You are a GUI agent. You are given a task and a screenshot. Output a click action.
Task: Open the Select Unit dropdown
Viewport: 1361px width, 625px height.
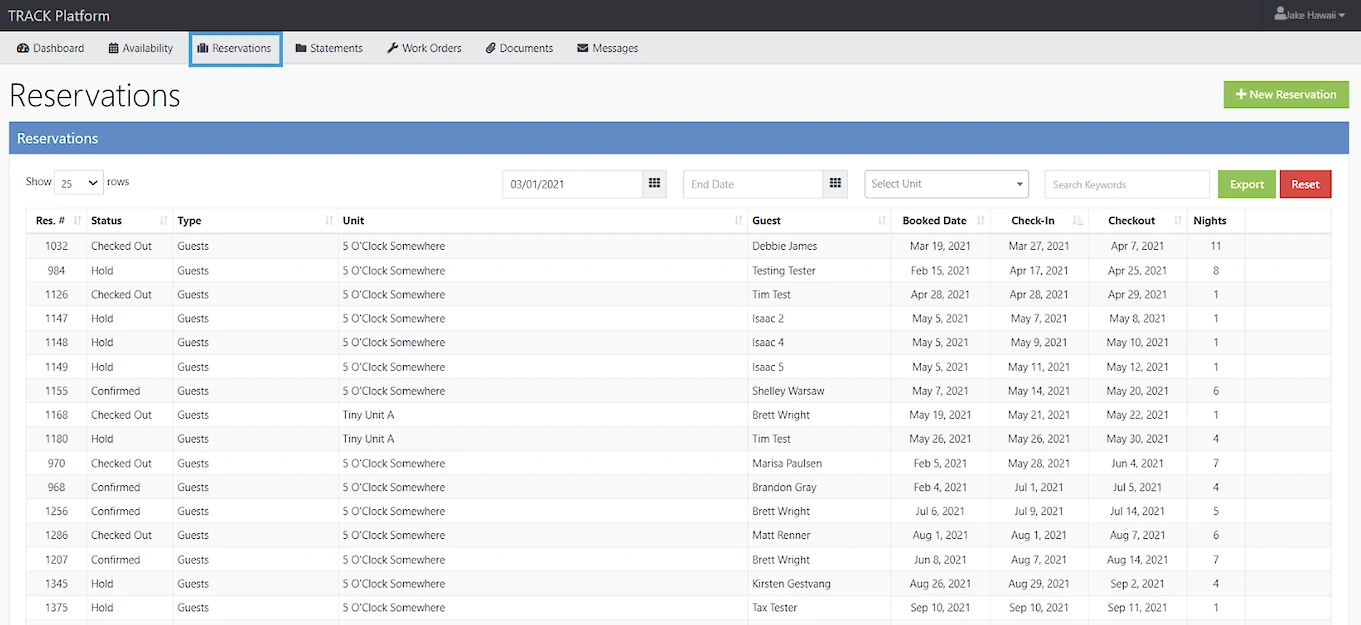(x=946, y=184)
